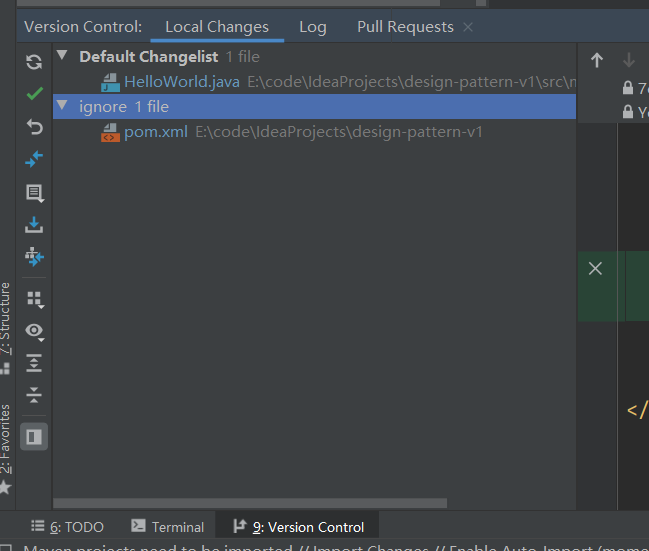Click the X icon in the diff gutter
649x551 pixels.
(x=595, y=269)
